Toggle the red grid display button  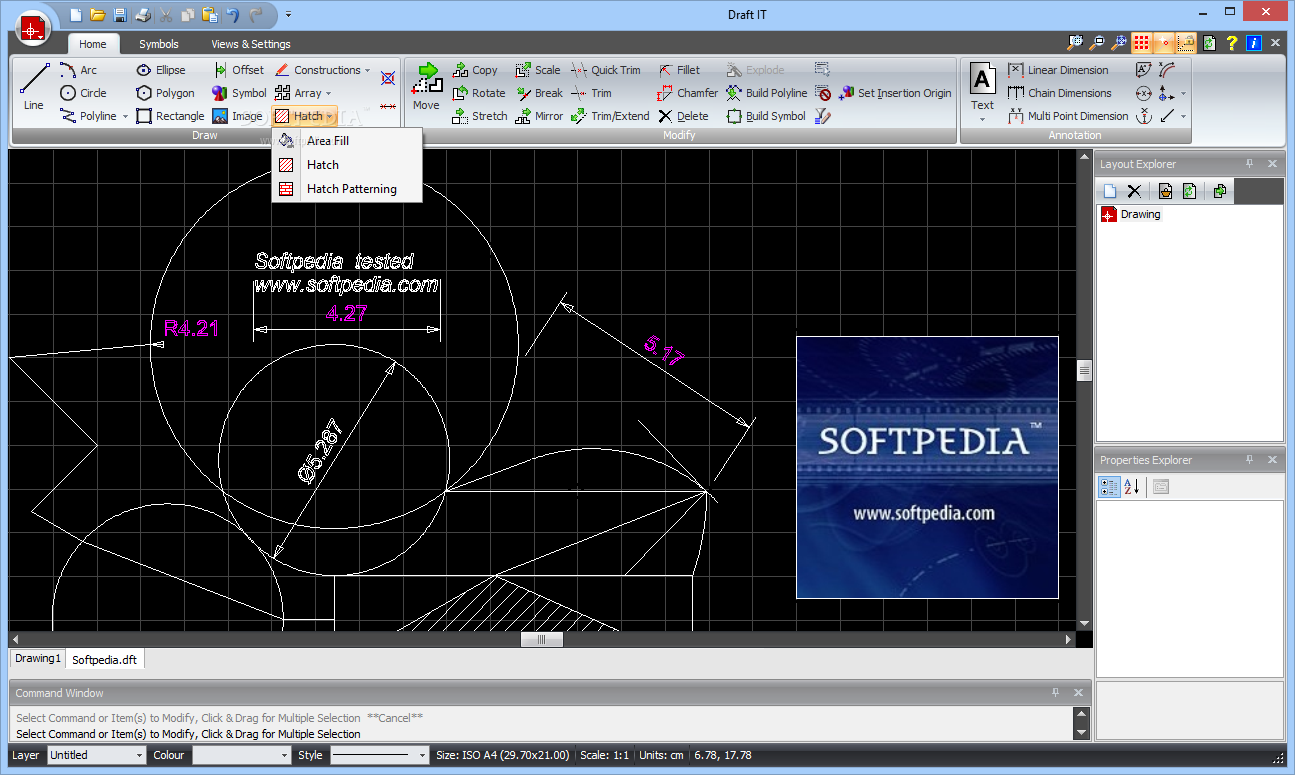click(1141, 43)
